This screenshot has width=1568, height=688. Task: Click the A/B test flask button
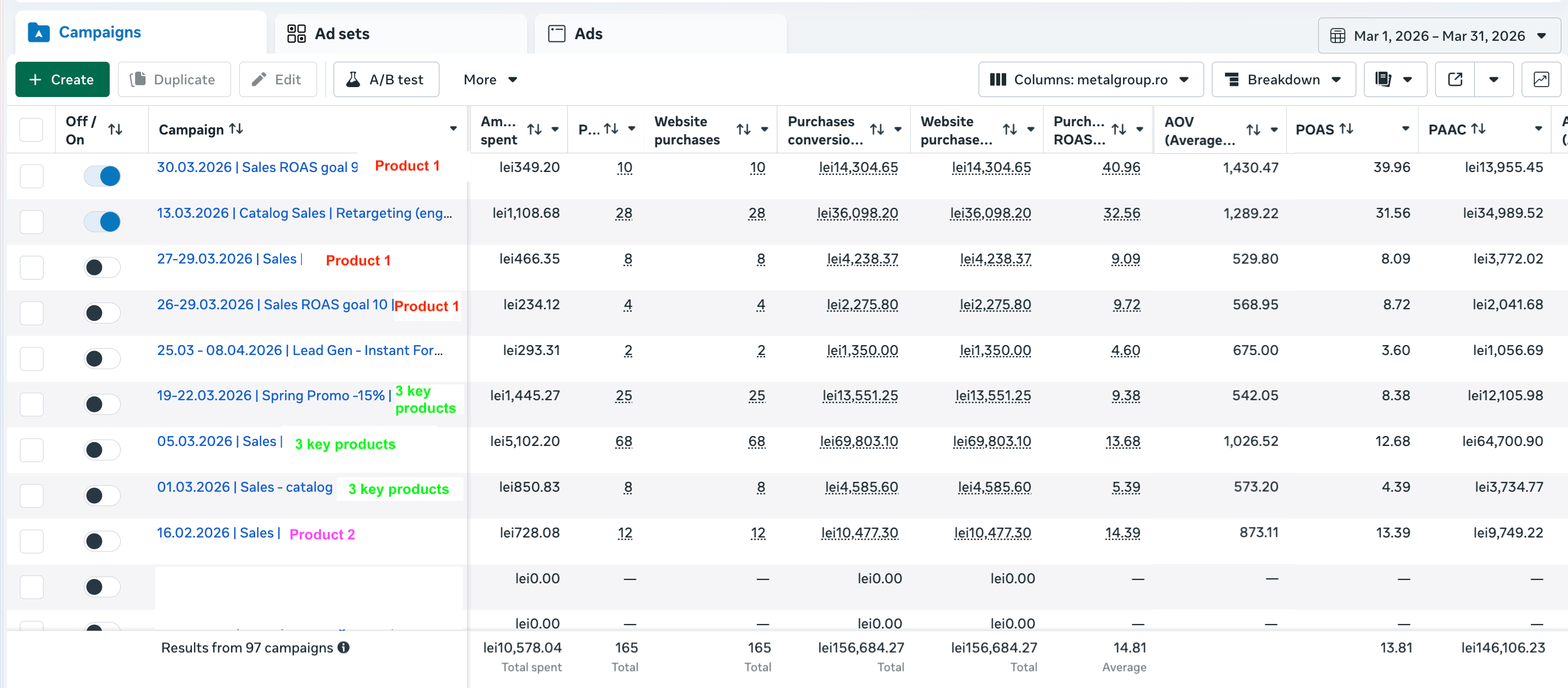[386, 80]
